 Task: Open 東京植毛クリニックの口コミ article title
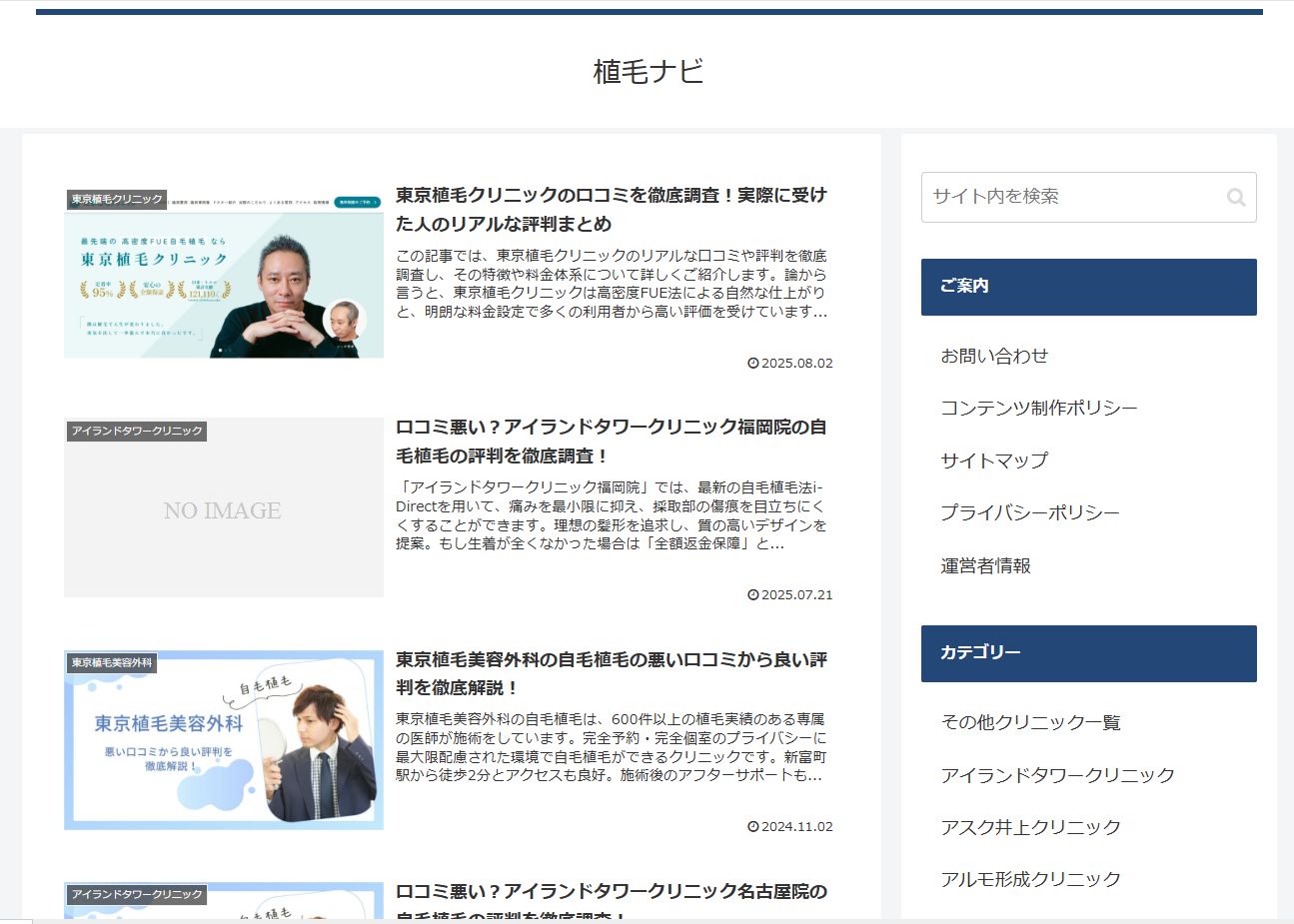pyautogui.click(x=611, y=209)
